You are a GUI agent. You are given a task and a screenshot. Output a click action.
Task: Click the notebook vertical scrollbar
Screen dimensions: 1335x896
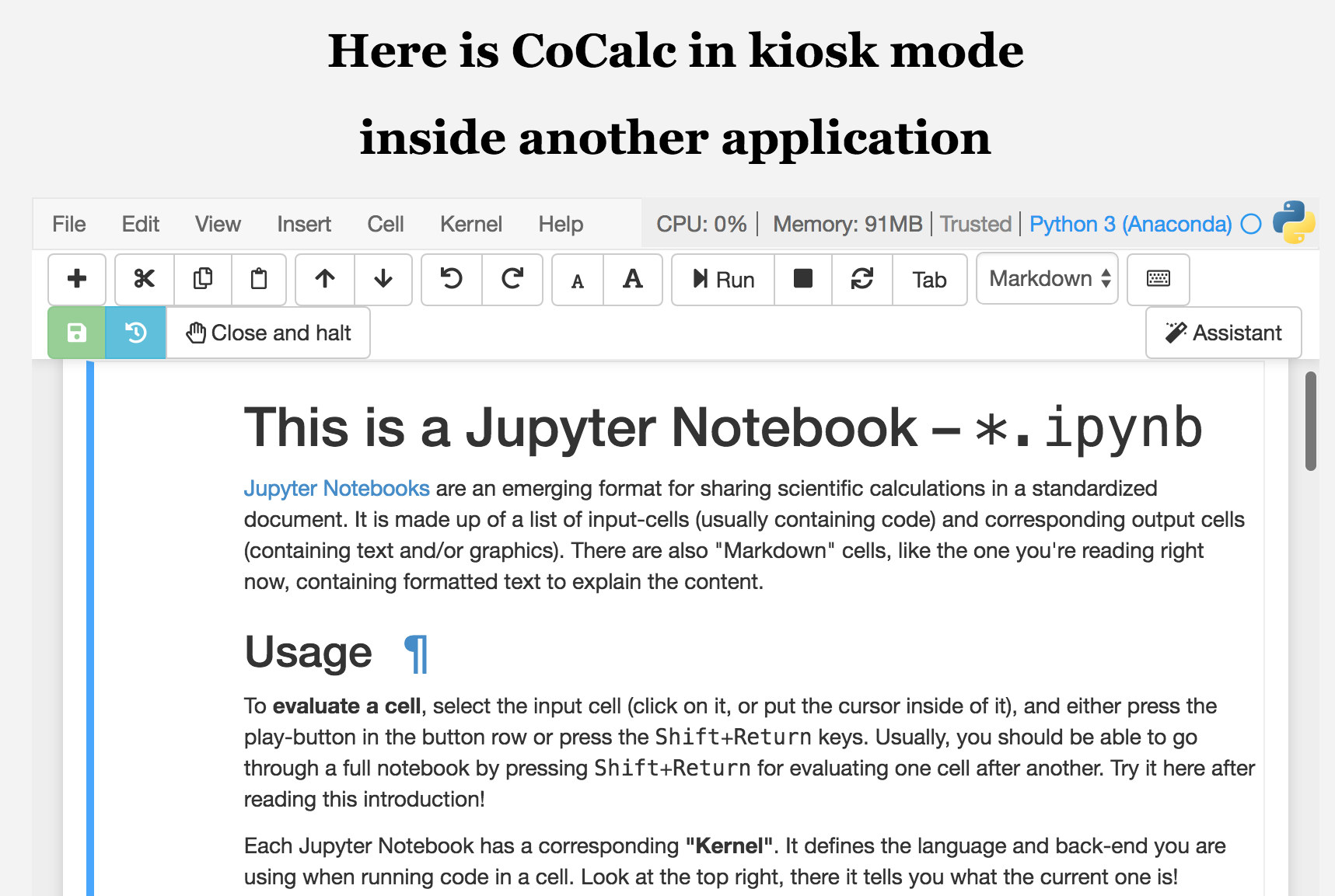1311,422
